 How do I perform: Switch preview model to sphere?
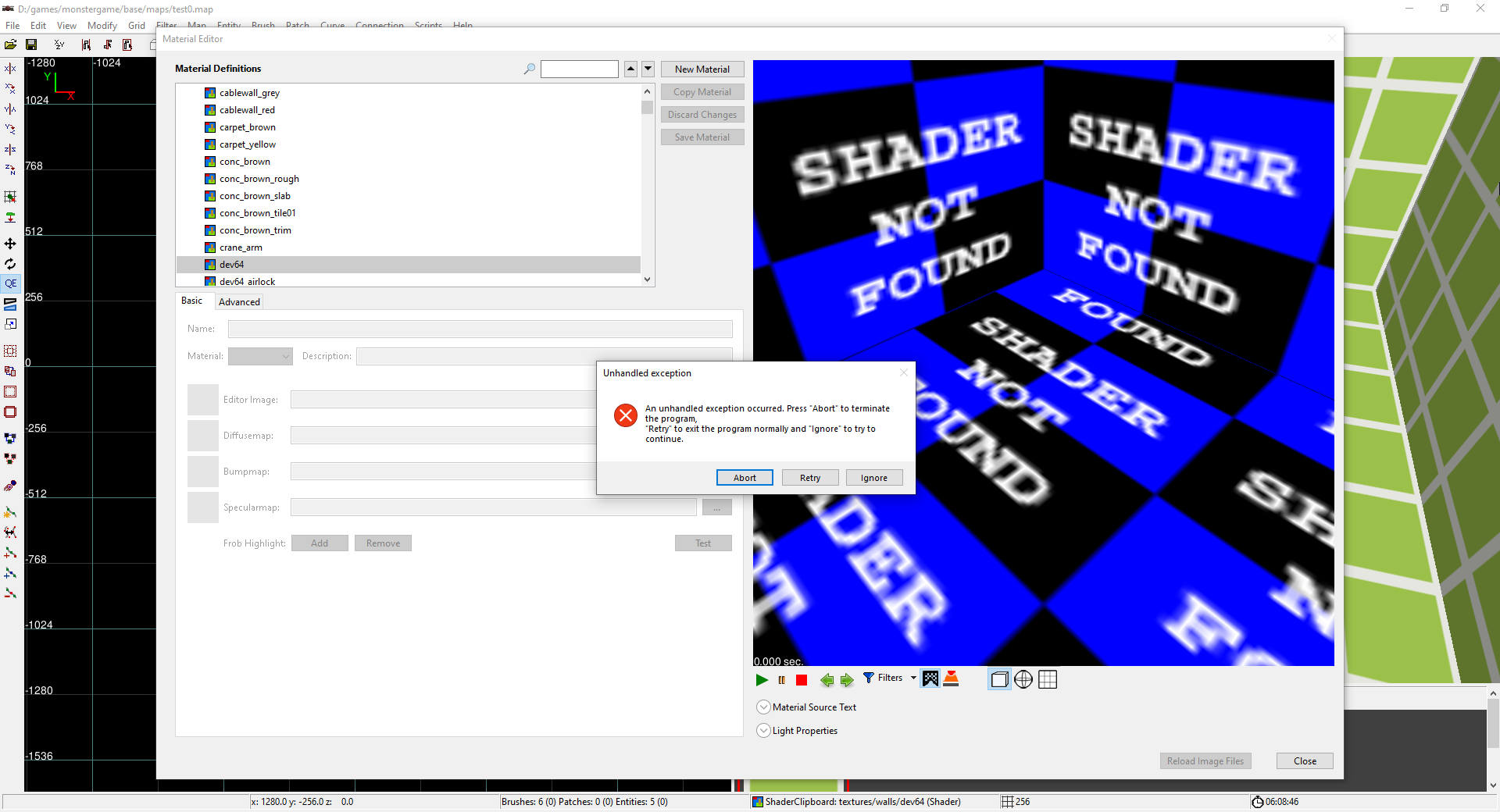(1023, 679)
